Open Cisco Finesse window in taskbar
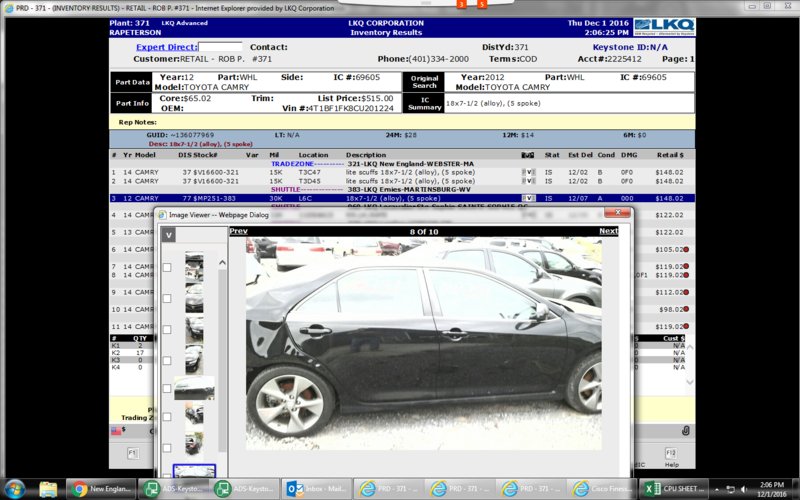This screenshot has width=800, height=500. [x=602, y=489]
